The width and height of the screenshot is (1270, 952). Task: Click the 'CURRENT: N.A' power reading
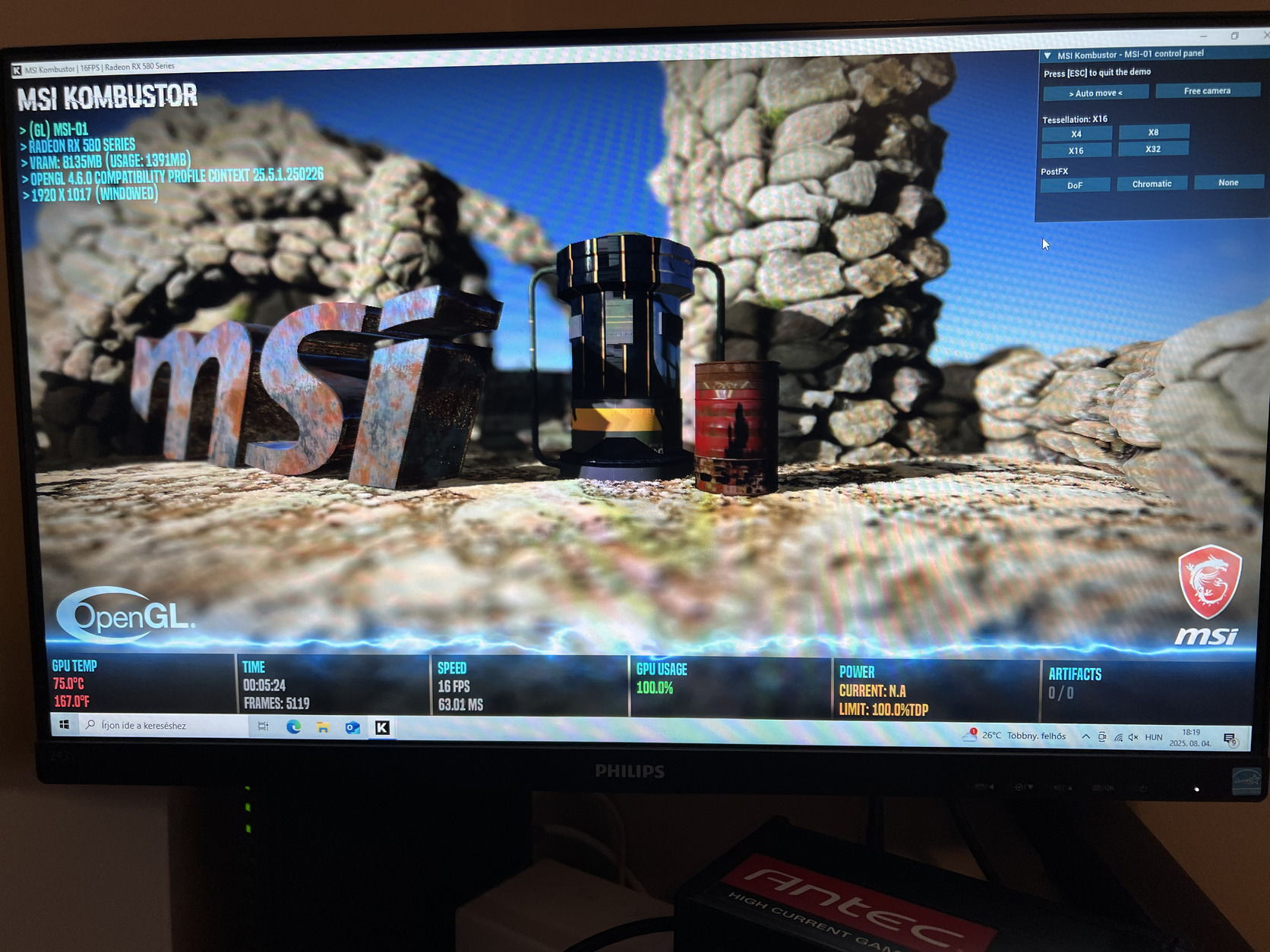[x=872, y=691]
